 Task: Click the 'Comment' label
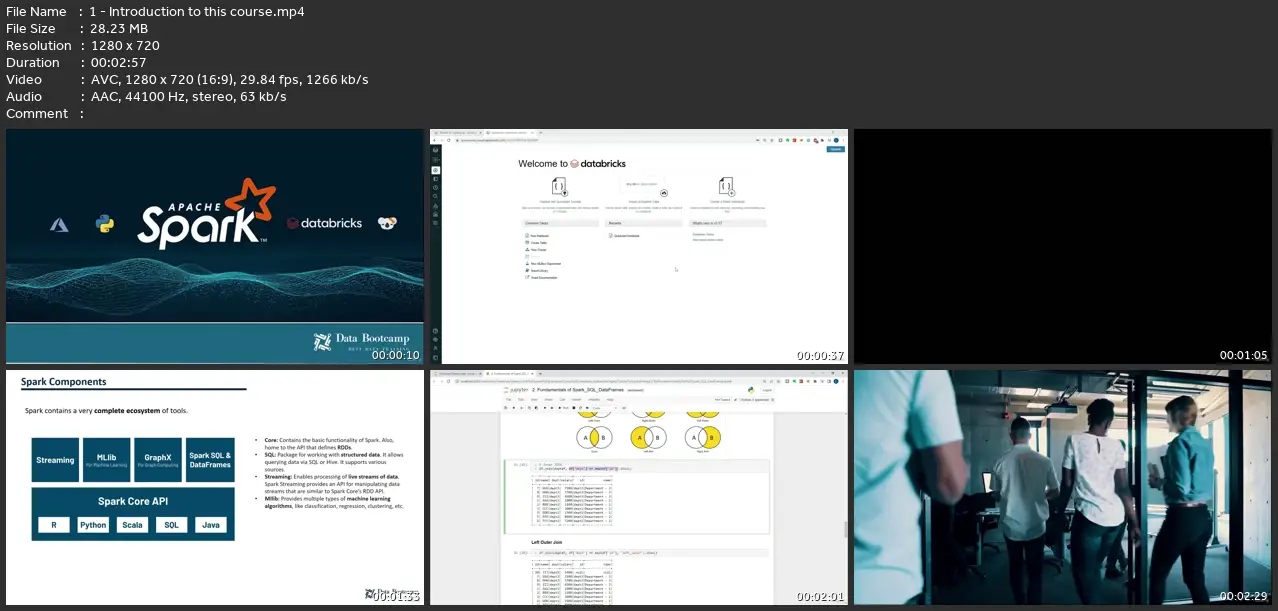click(x=37, y=113)
